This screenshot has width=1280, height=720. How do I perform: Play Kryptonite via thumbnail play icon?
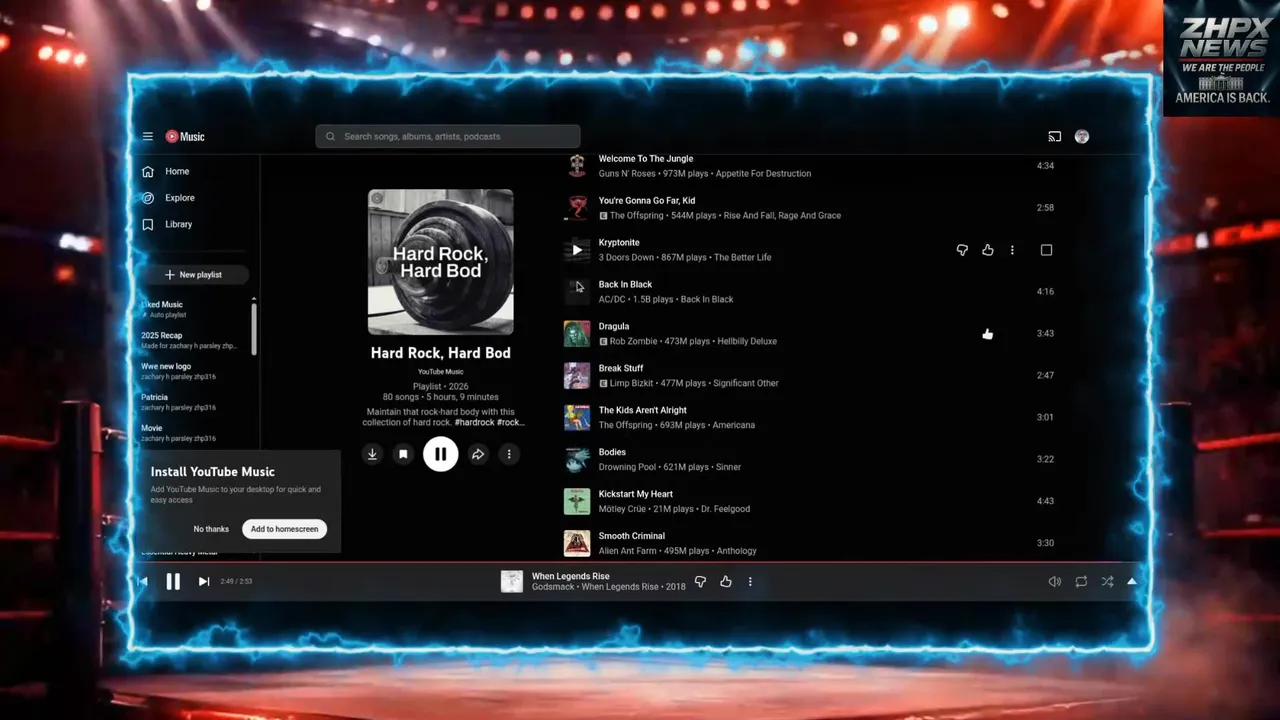point(577,250)
